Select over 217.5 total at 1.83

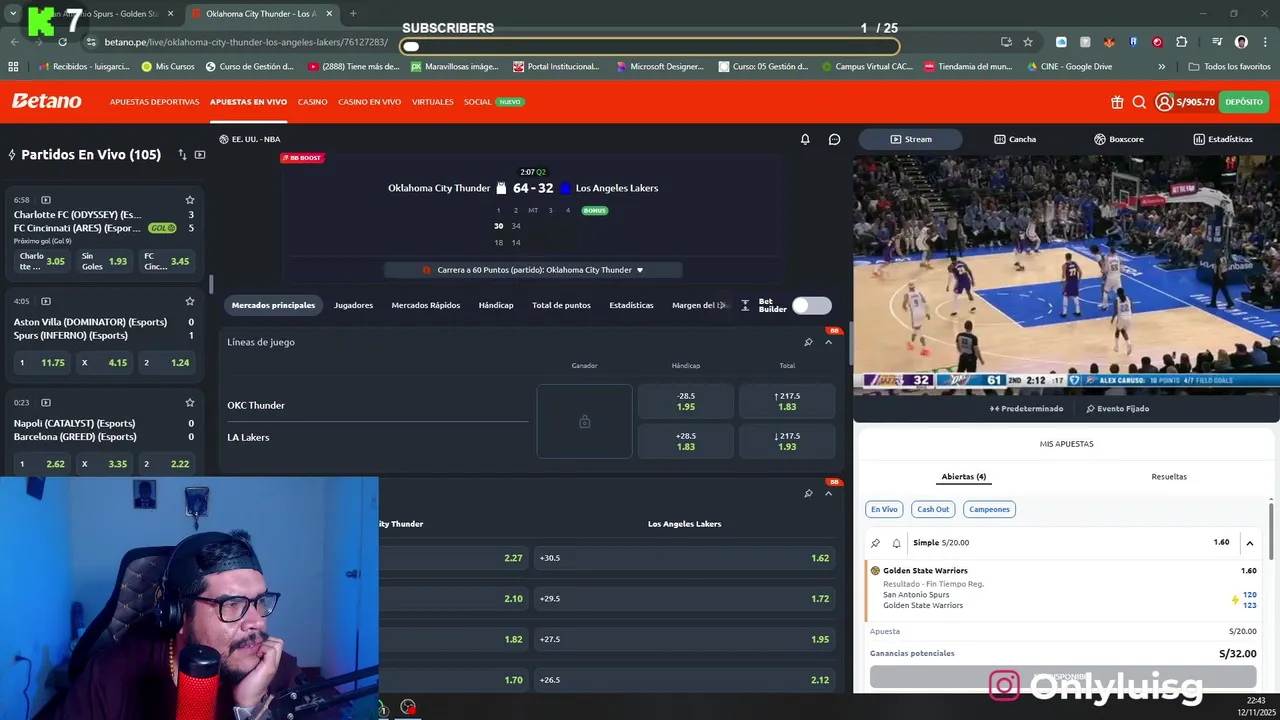[787, 401]
